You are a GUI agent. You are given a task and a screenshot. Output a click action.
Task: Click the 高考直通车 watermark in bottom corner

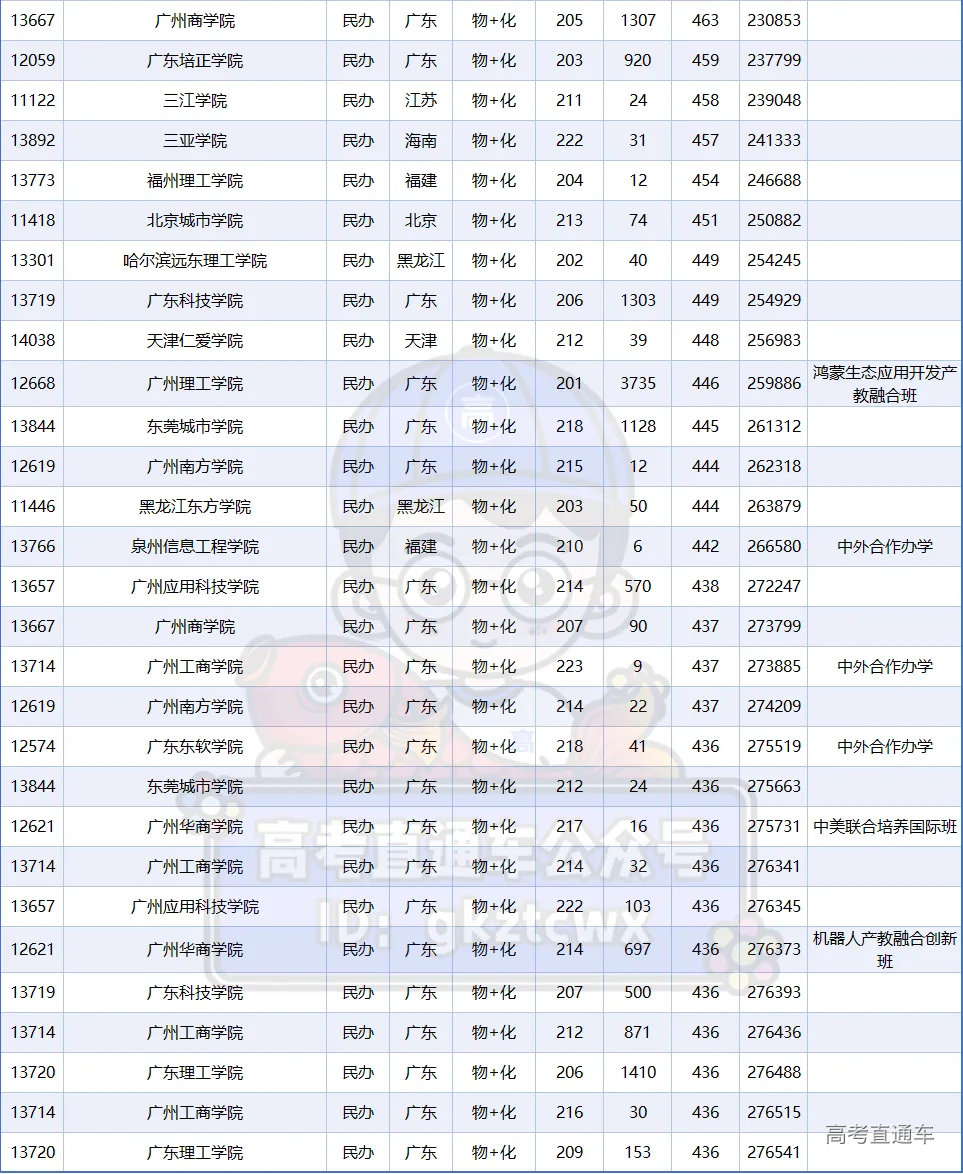click(880, 1134)
